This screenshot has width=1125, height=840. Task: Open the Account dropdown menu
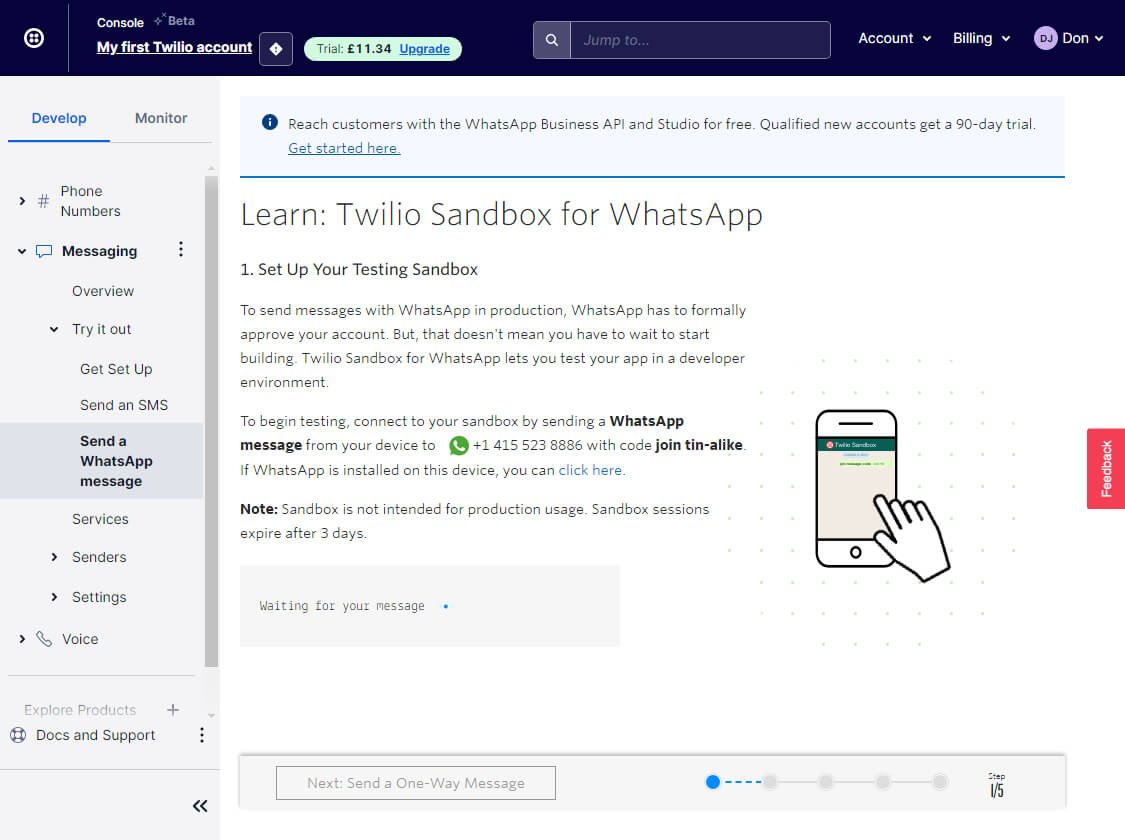[x=895, y=38]
